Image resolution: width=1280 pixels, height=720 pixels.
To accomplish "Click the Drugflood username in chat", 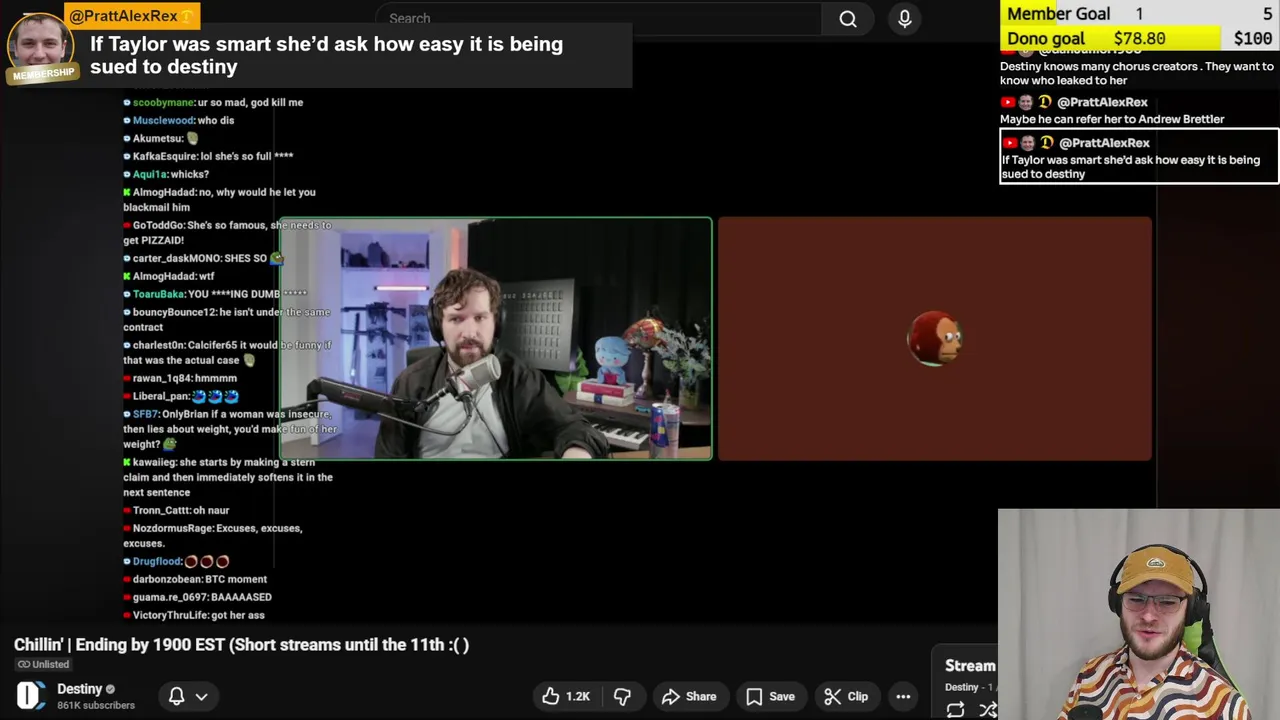I will coord(157,561).
